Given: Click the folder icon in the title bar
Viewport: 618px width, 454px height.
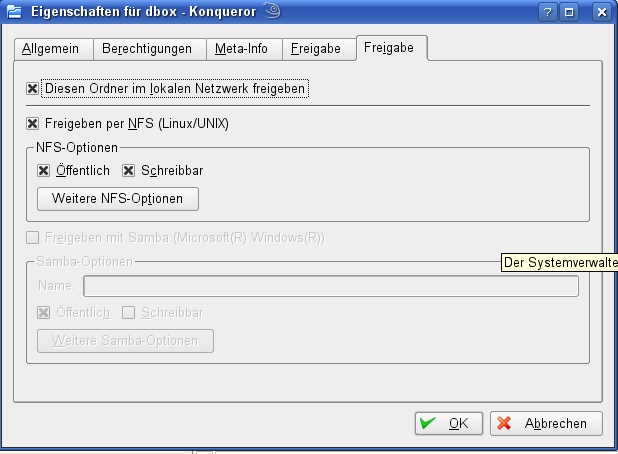Looking at the screenshot, I should pos(14,12).
